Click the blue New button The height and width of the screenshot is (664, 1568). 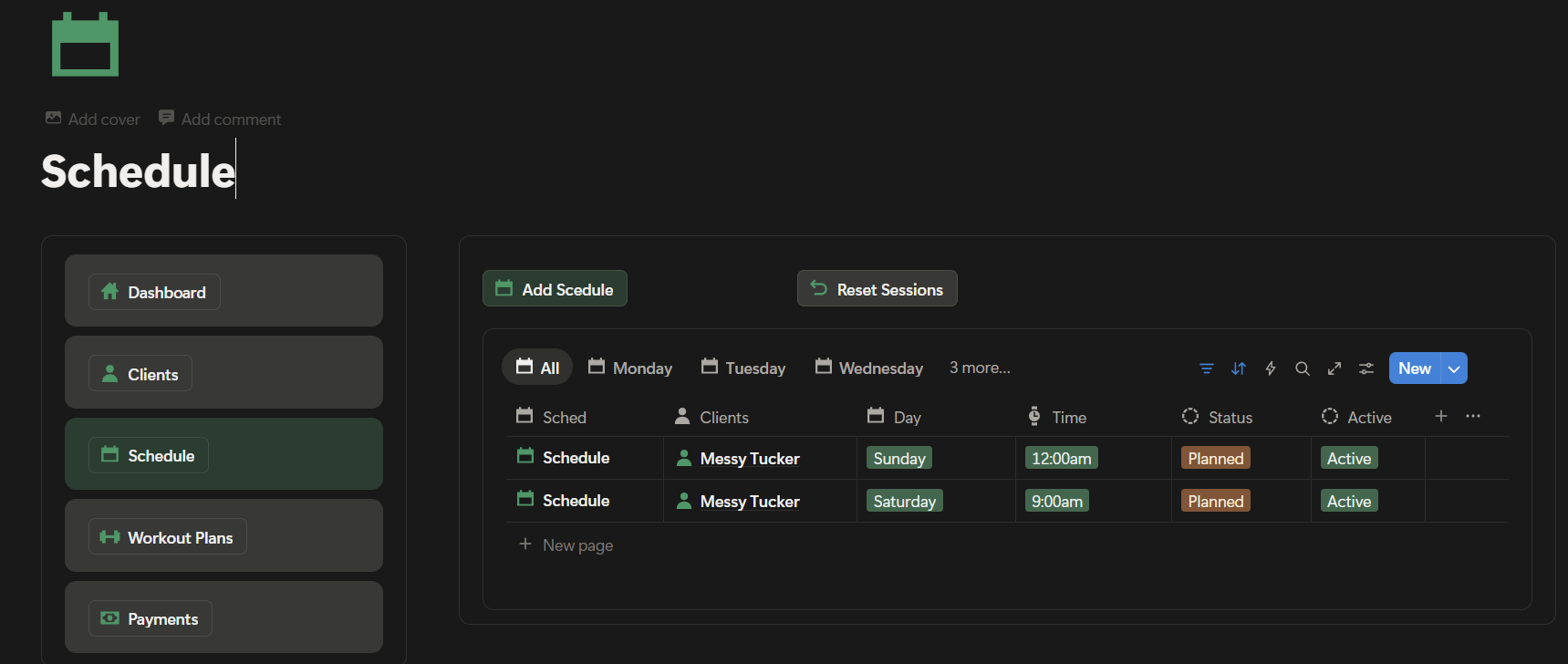tap(1415, 368)
